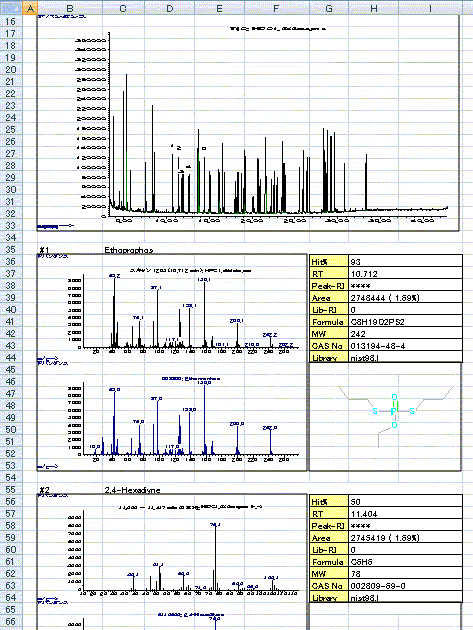The width and height of the screenshot is (473, 630).
Task: Click the RT value '10.712'
Action: (405, 274)
